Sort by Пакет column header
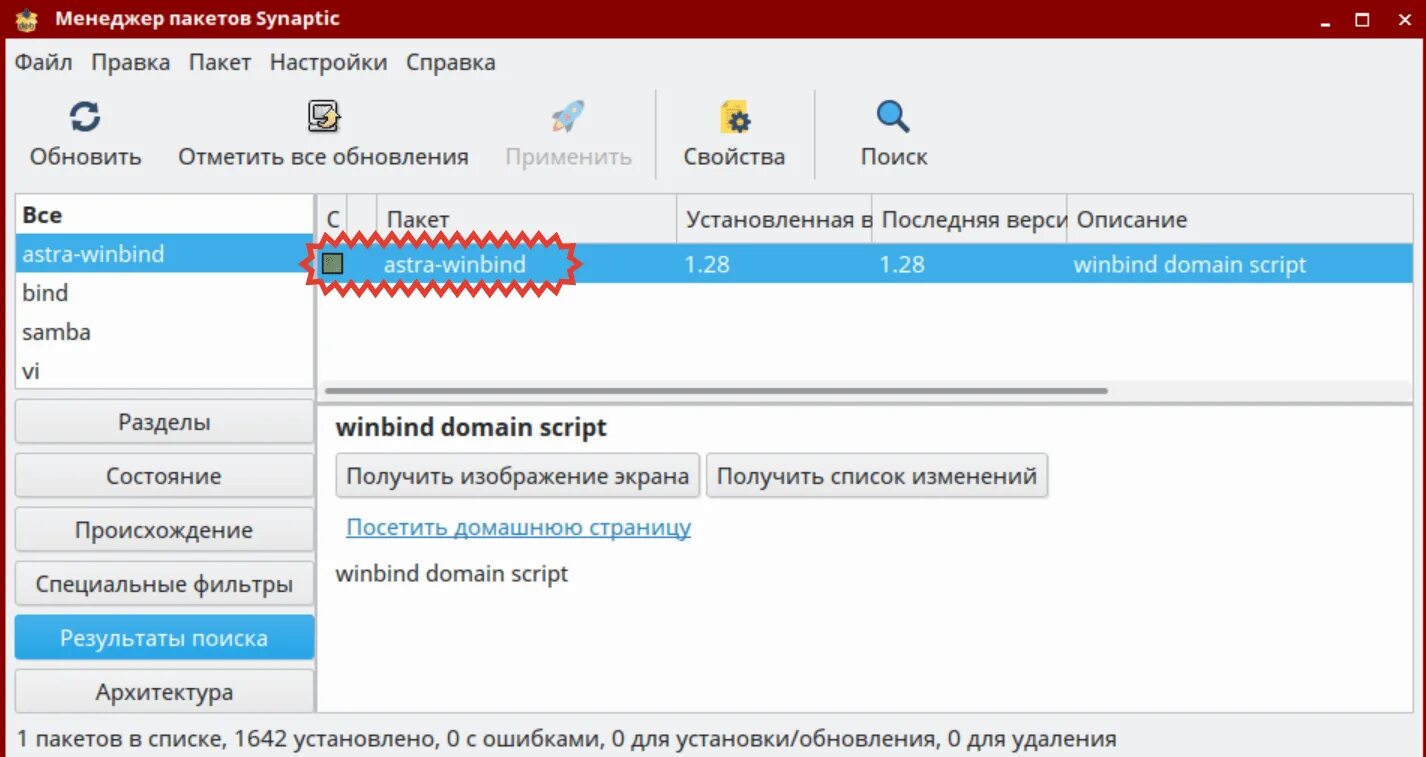1426x757 pixels. point(526,219)
